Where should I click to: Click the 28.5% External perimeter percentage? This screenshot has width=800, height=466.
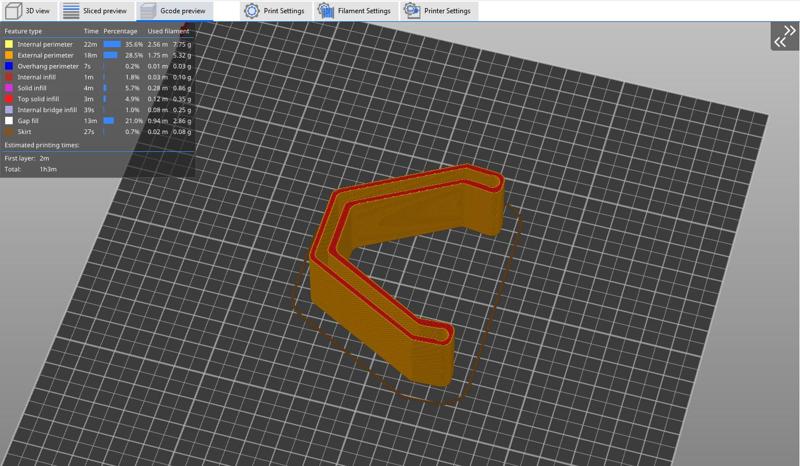(x=134, y=55)
